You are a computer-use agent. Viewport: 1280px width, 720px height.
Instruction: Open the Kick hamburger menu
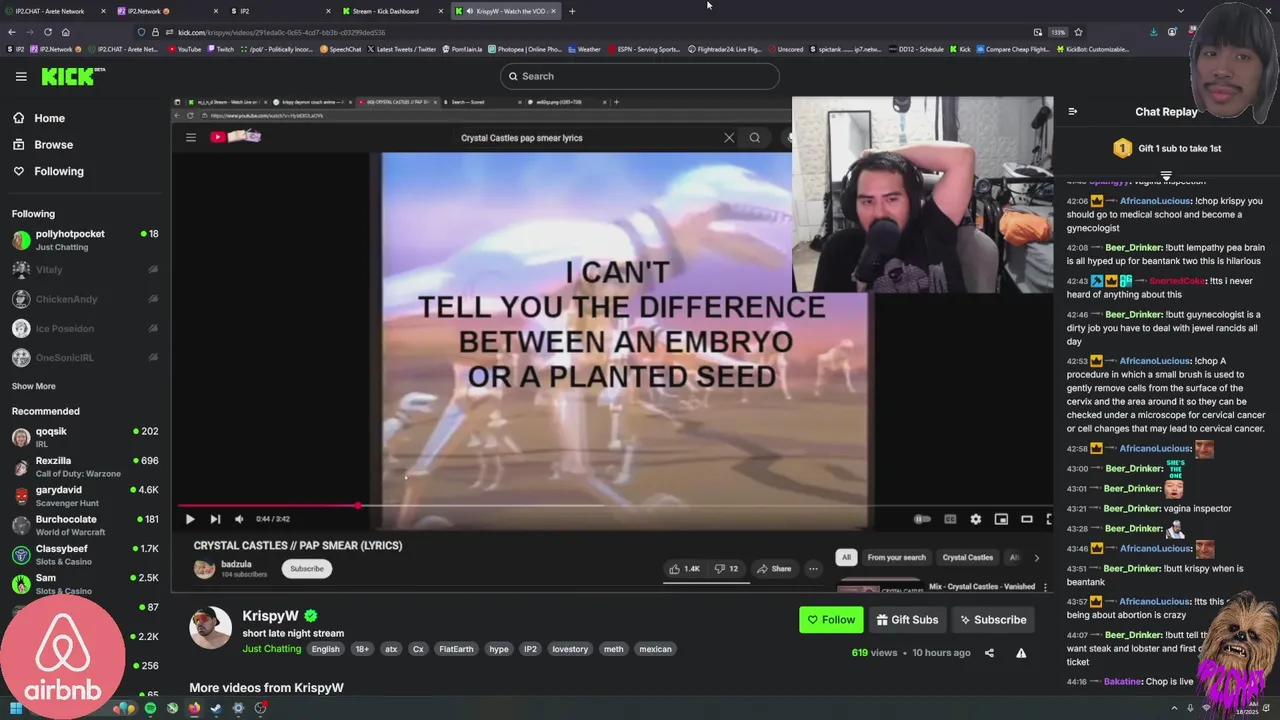[21, 76]
